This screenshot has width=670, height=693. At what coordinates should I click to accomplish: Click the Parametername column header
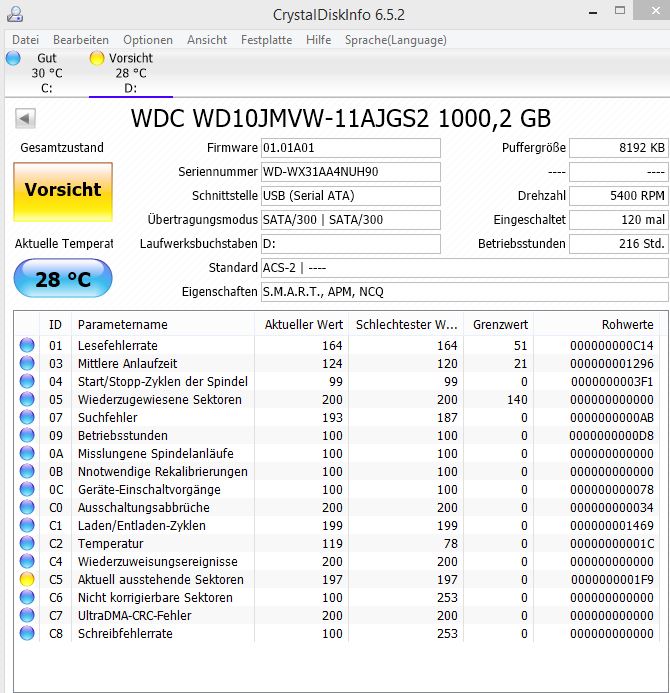coord(163,324)
